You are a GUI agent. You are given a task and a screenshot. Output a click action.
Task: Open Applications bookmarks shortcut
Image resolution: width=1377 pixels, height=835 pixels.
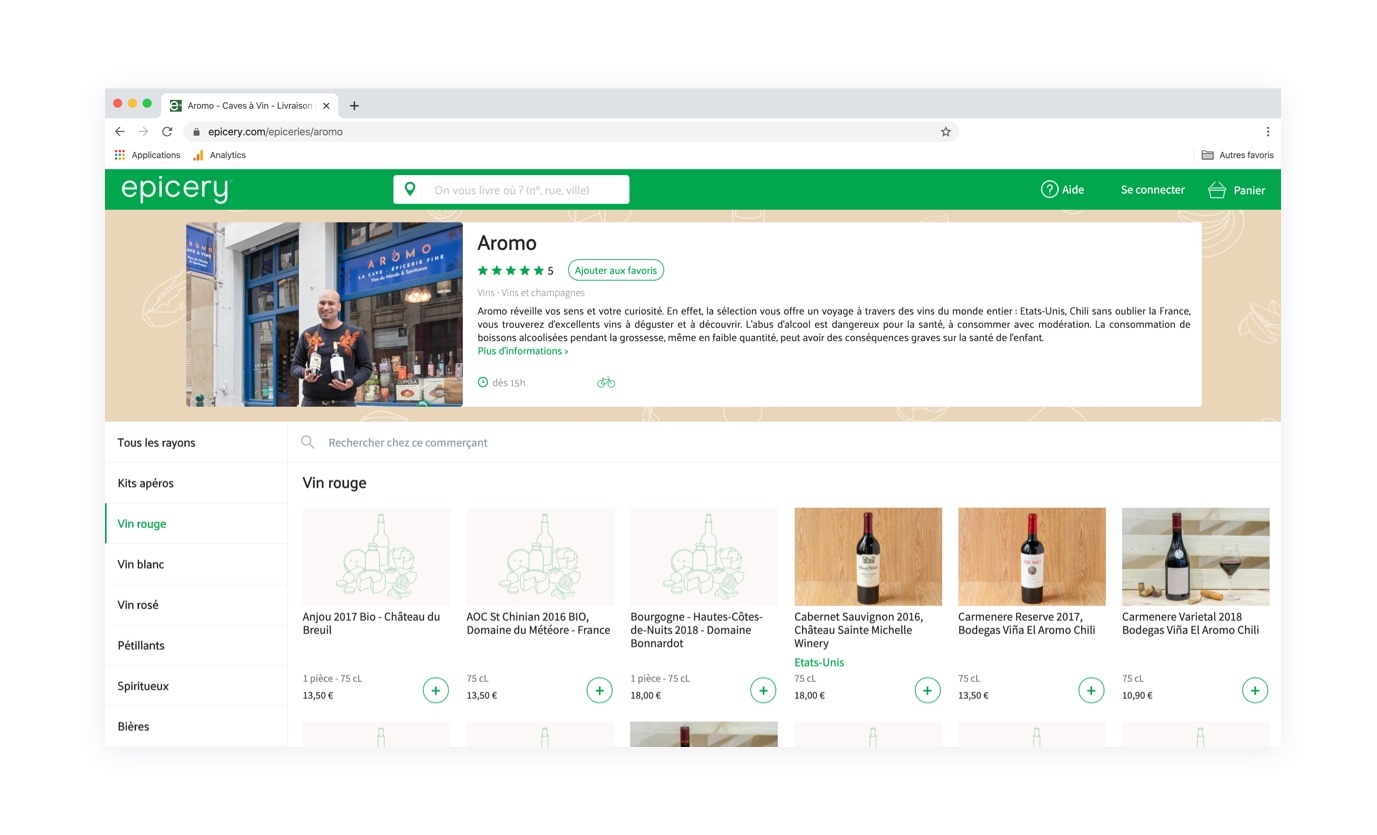coord(147,155)
